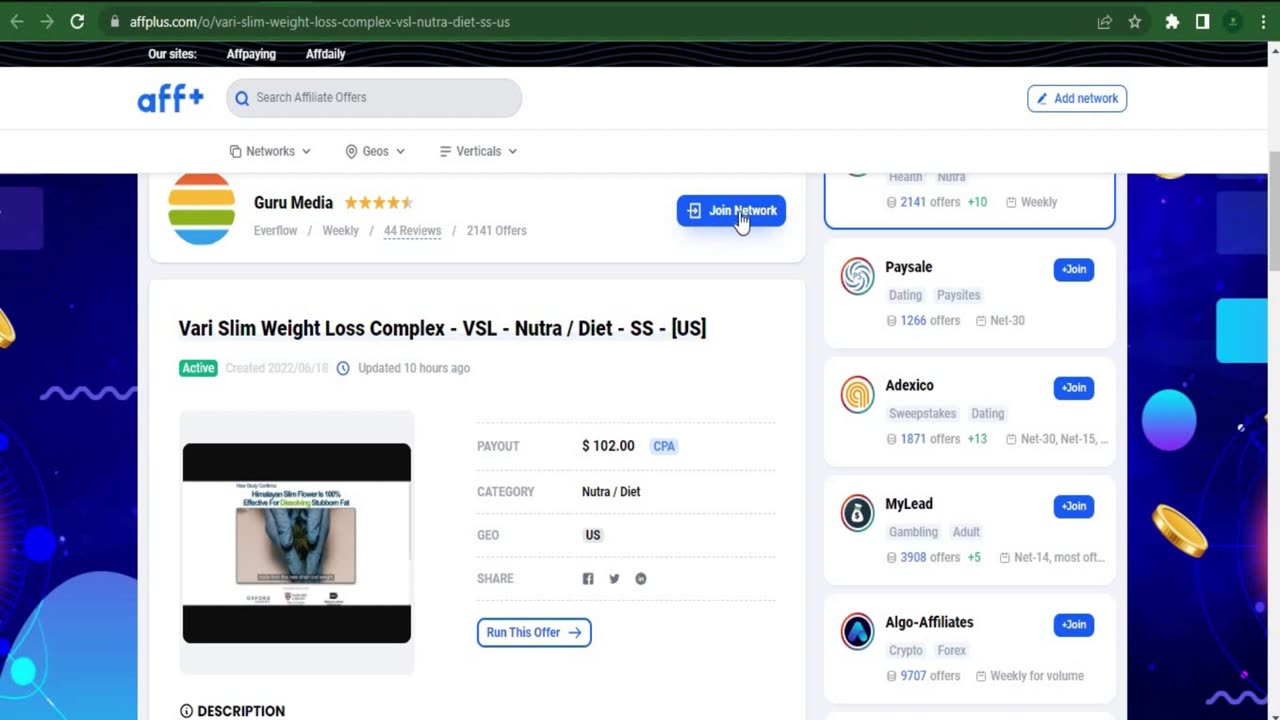The height and width of the screenshot is (720, 1280).
Task: Share offer on Facebook icon
Action: coord(588,579)
